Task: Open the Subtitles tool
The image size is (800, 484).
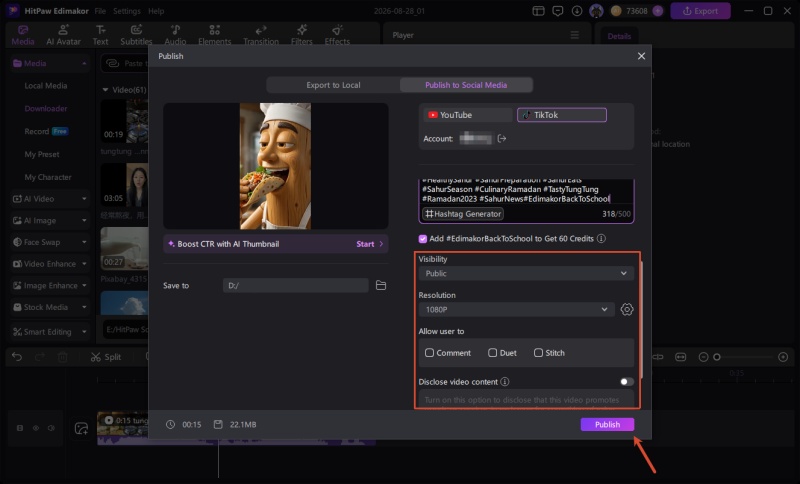Action: tap(136, 35)
